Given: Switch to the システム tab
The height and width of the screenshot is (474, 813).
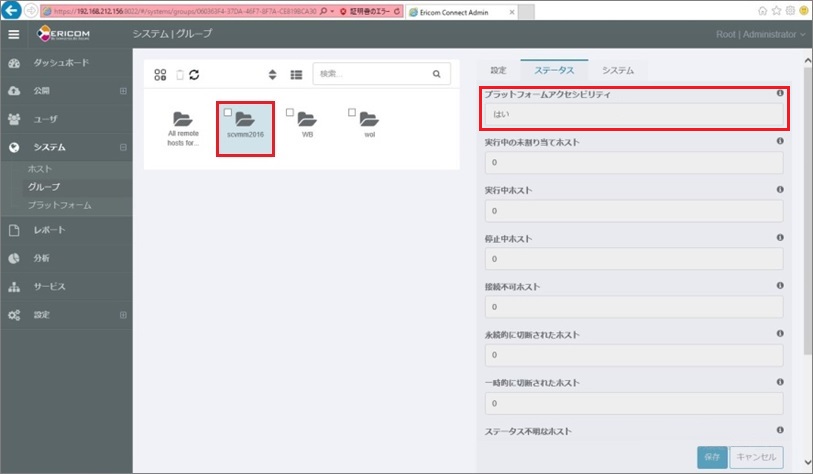Looking at the screenshot, I should pos(617,70).
